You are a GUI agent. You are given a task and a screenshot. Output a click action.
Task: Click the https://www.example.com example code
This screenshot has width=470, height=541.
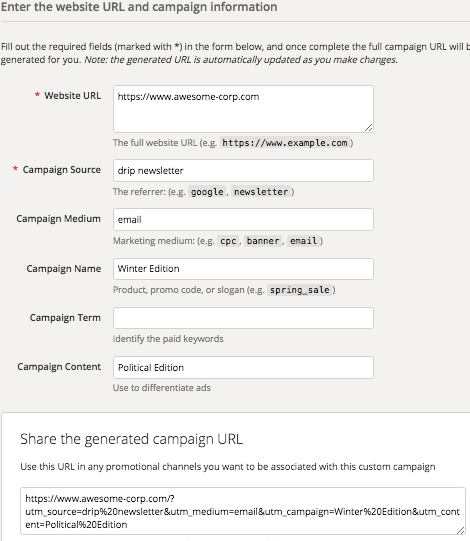[x=285, y=143]
